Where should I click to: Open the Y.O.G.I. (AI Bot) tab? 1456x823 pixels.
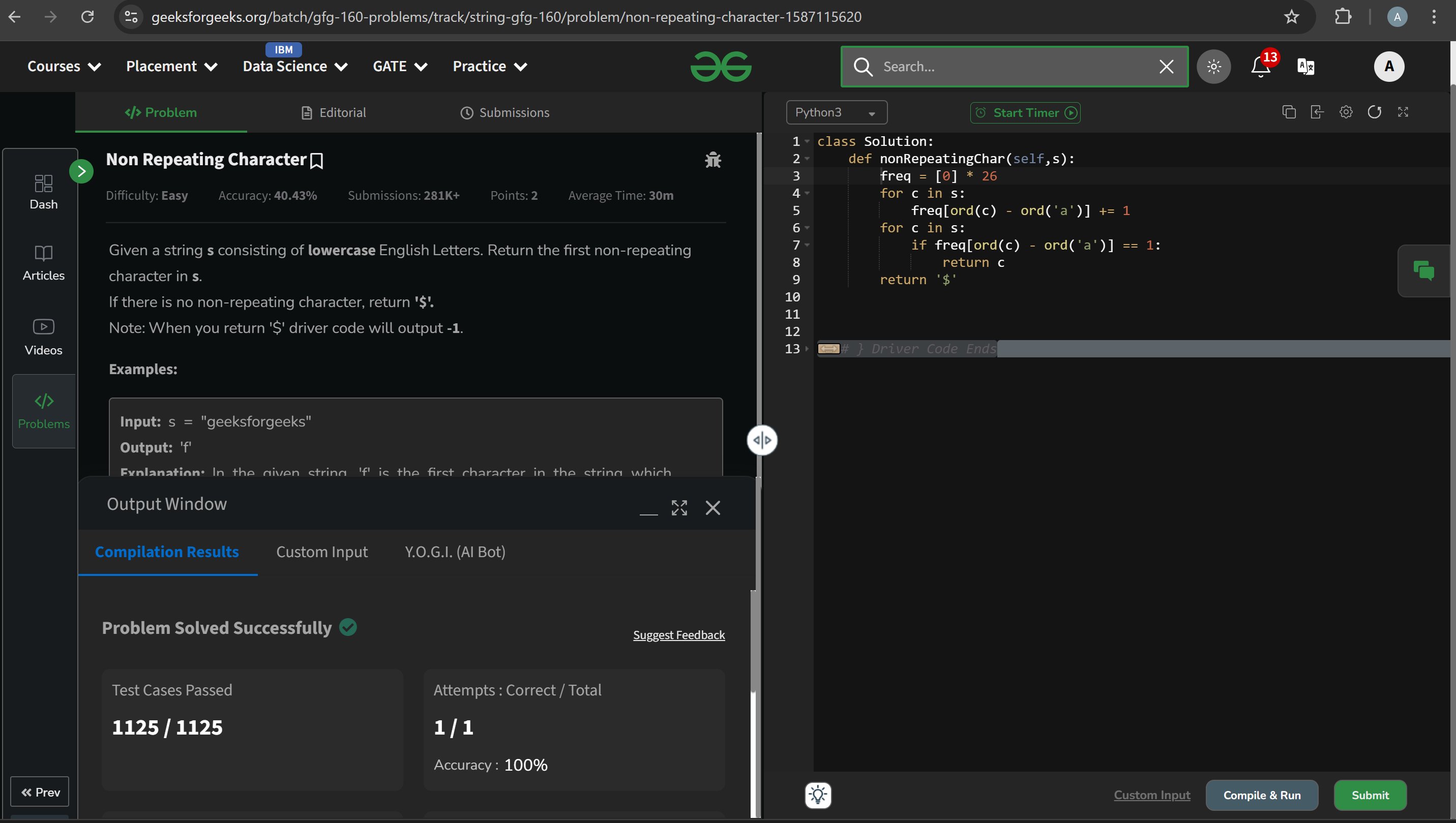pyautogui.click(x=455, y=552)
